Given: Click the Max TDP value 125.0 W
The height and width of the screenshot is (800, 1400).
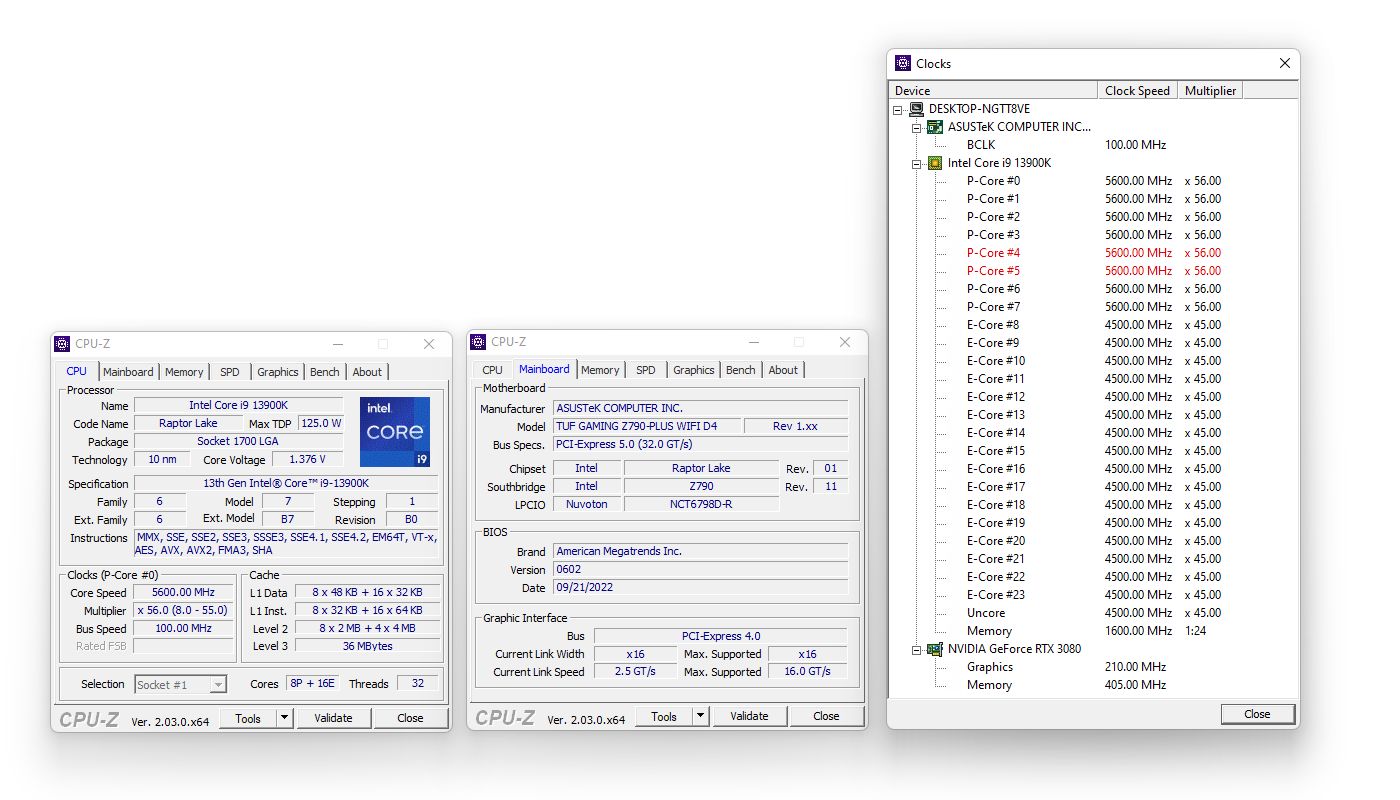Looking at the screenshot, I should click(321, 423).
